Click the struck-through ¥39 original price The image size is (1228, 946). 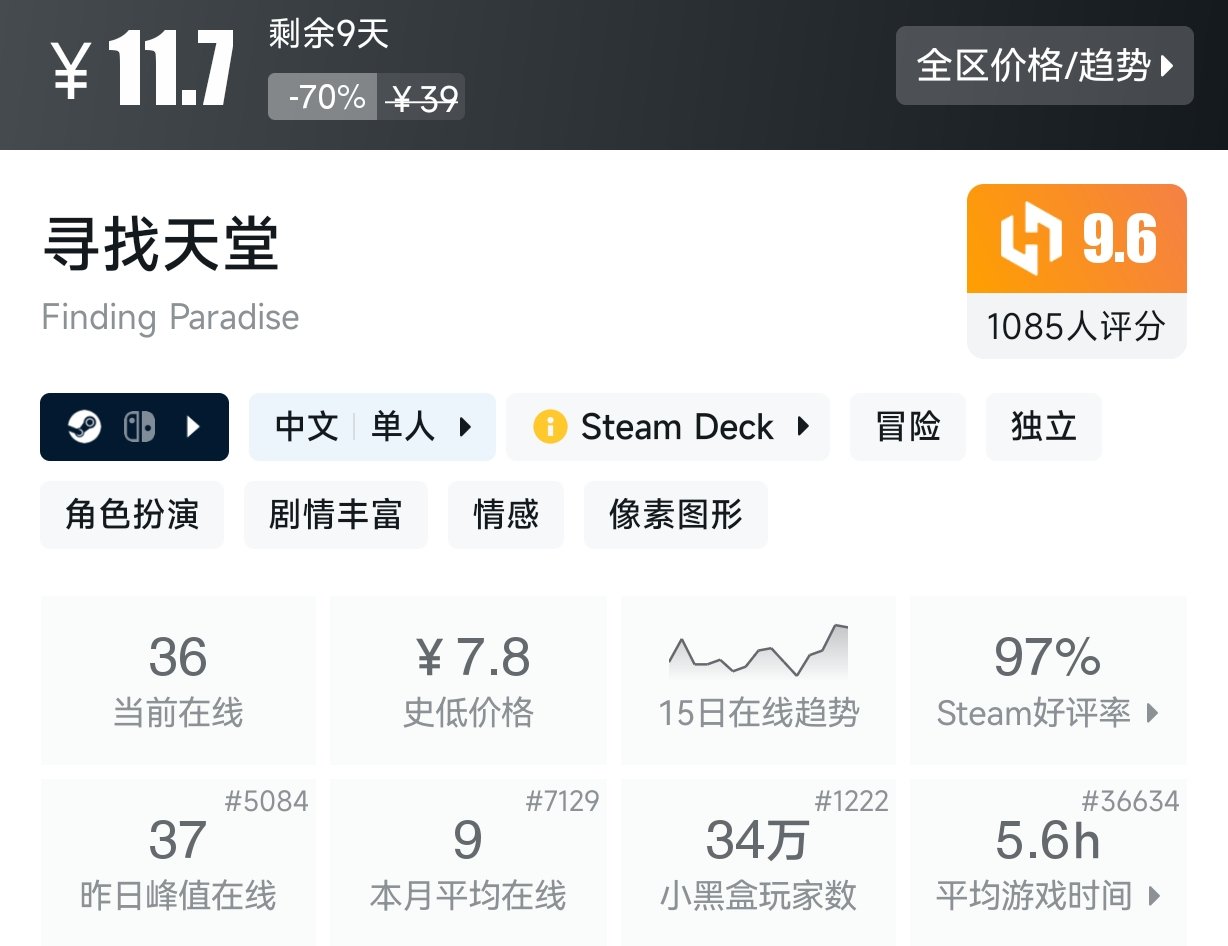[421, 97]
